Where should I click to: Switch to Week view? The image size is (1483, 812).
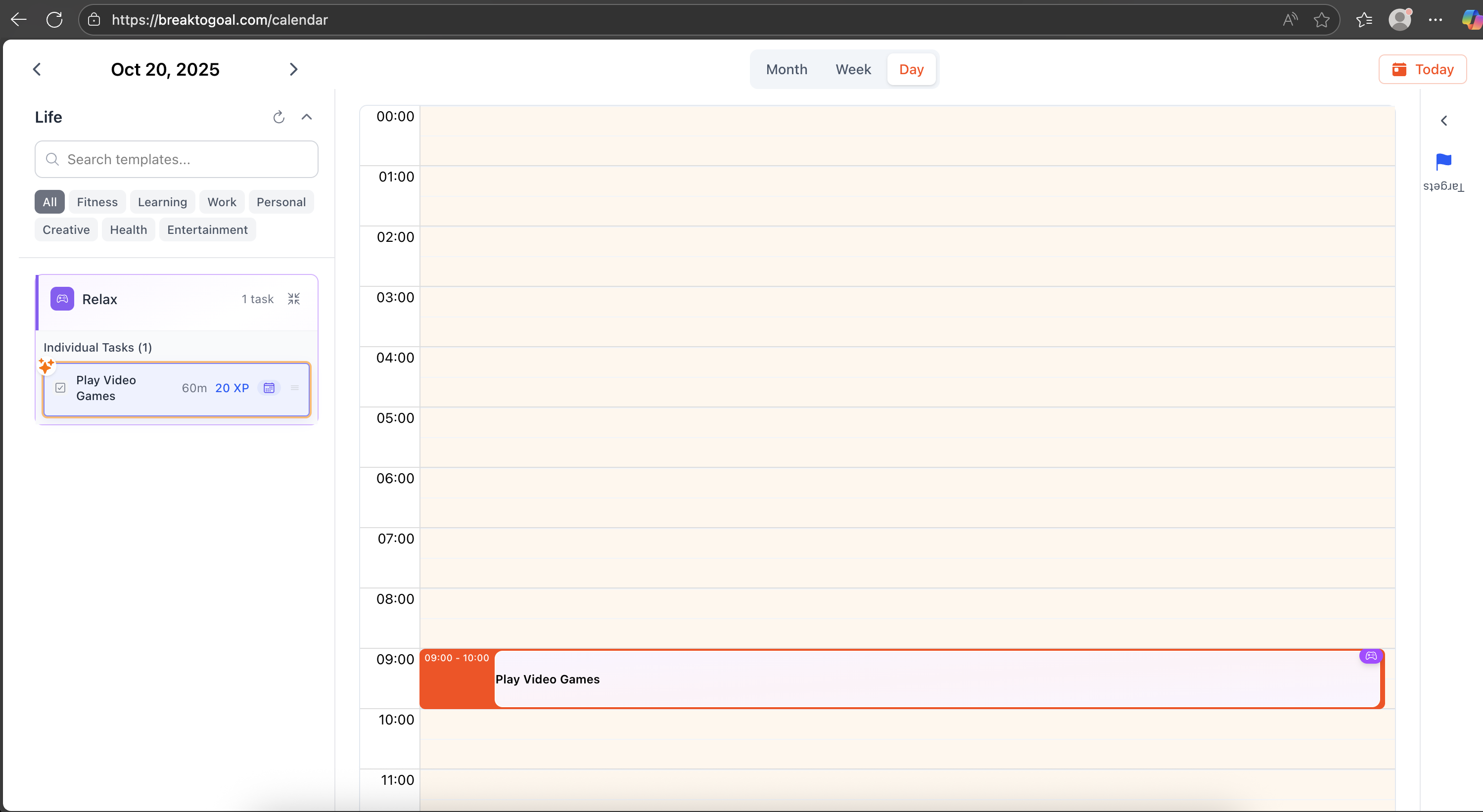pyautogui.click(x=853, y=69)
